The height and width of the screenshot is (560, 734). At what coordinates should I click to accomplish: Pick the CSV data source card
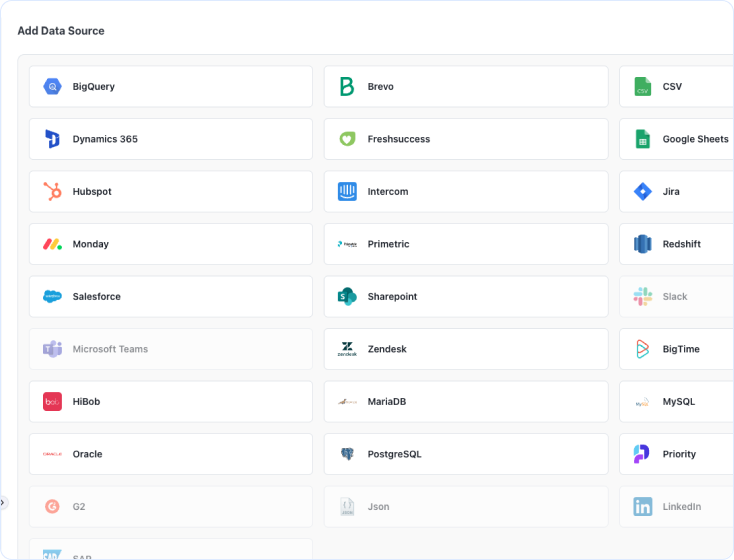click(x=675, y=87)
